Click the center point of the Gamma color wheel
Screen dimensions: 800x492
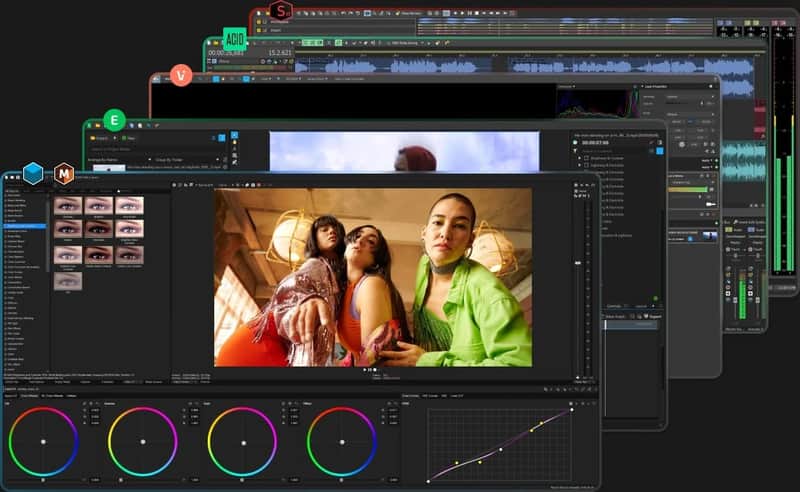pyautogui.click(x=143, y=442)
